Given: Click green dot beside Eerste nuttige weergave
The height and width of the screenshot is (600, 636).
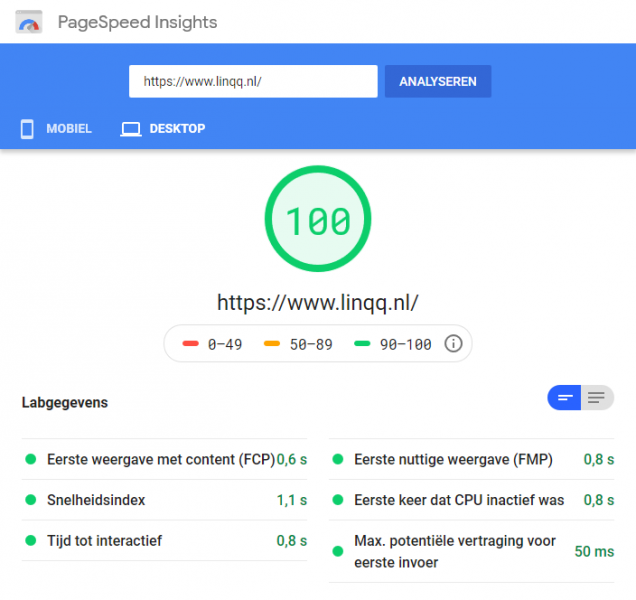Looking at the screenshot, I should (x=338, y=460).
